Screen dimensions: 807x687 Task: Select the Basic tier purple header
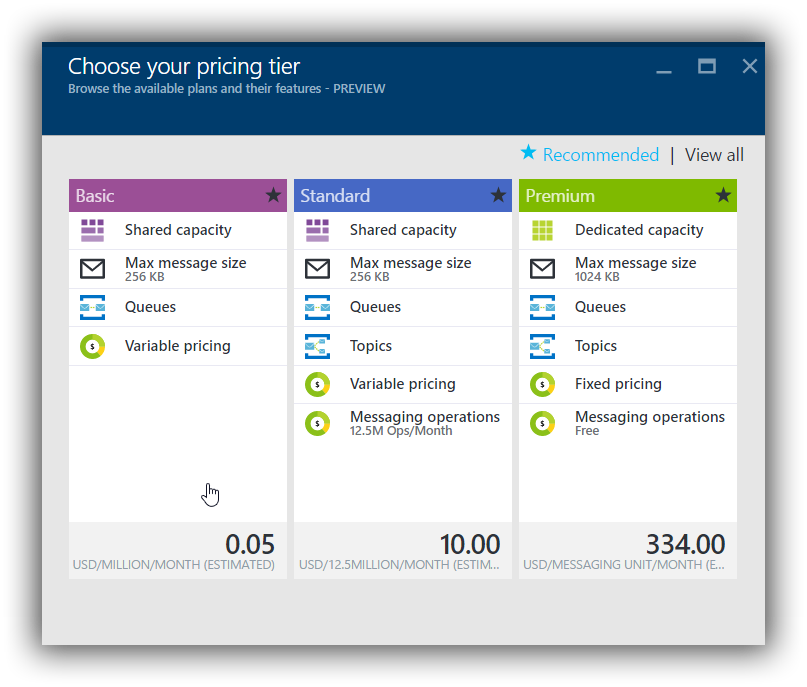tap(178, 196)
